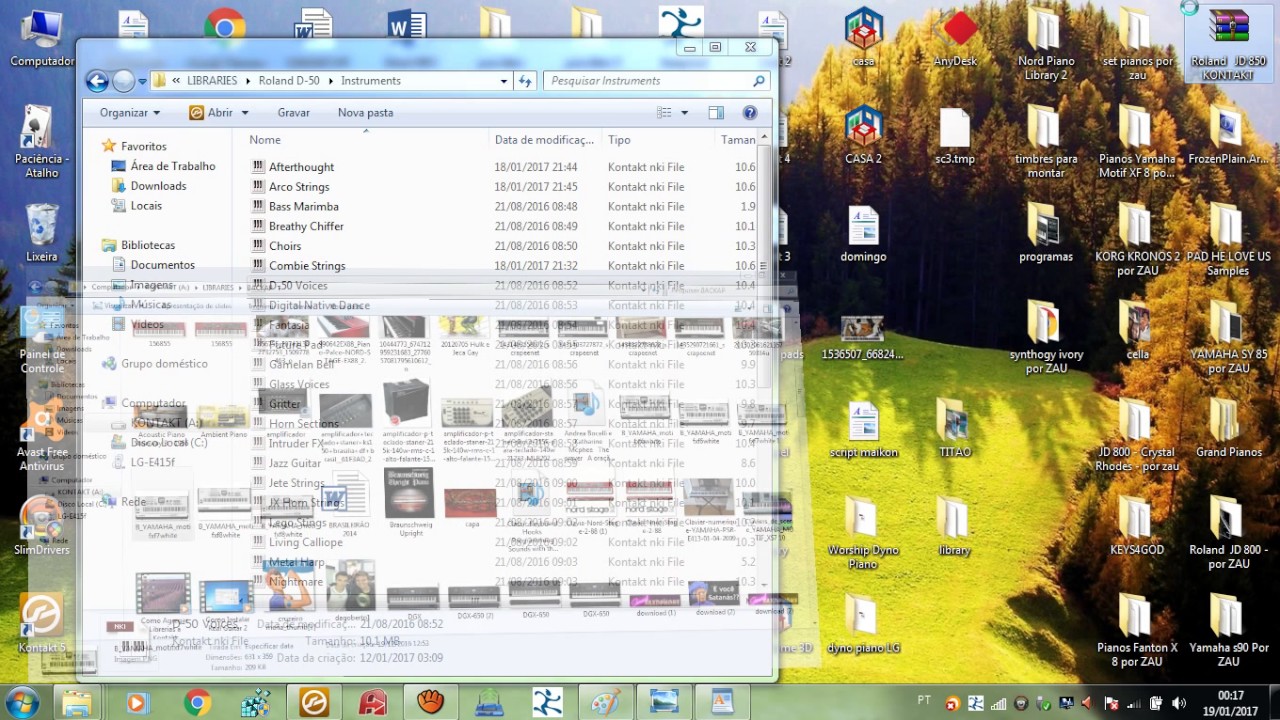Sort by Data de modificação column
This screenshot has width=1280, height=720.
point(545,140)
